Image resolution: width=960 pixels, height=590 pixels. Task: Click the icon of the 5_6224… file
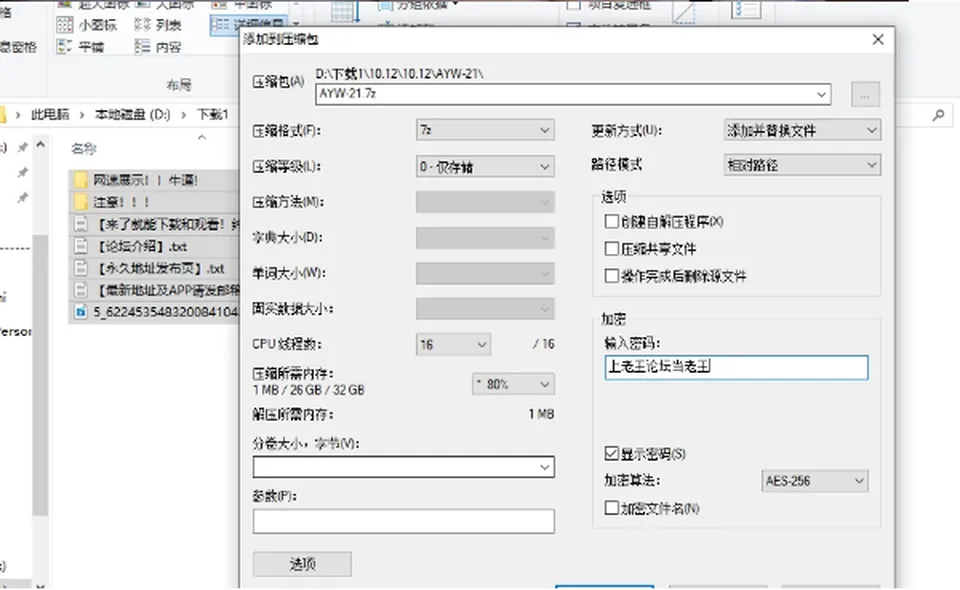(80, 312)
